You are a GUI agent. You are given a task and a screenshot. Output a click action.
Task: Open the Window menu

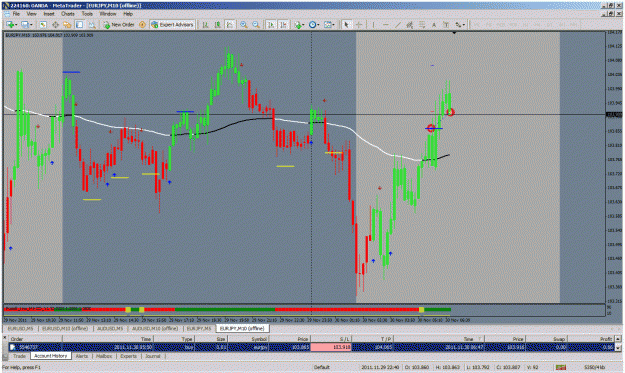click(108, 14)
